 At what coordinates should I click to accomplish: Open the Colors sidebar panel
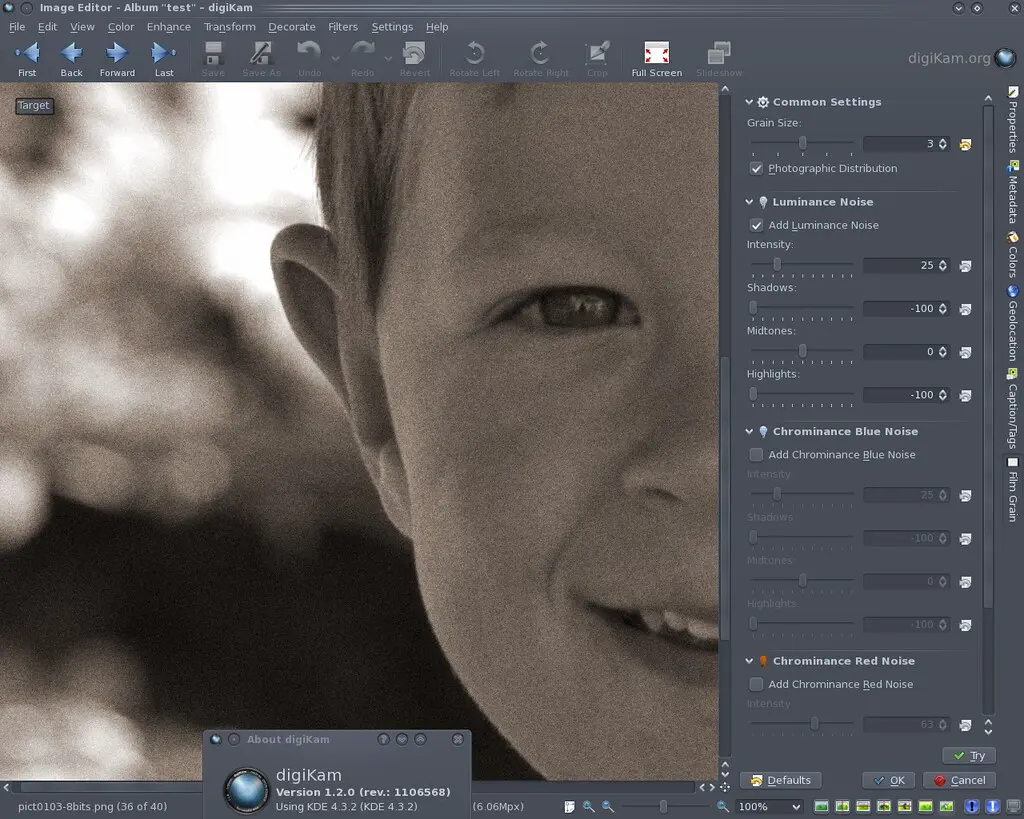(x=1013, y=255)
